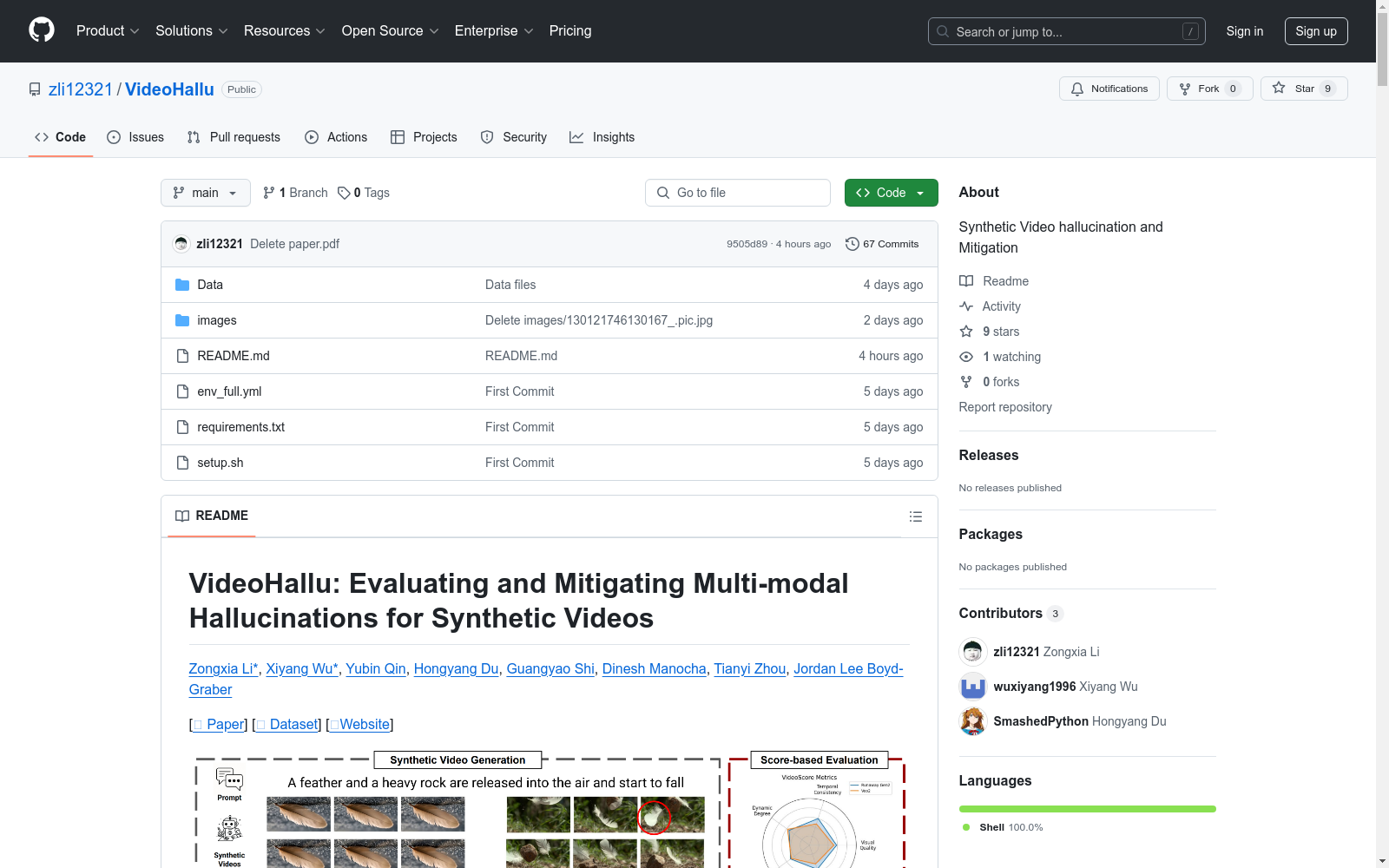This screenshot has width=1389, height=868.
Task: Open the Pull requests tab
Action: pyautogui.click(x=234, y=137)
